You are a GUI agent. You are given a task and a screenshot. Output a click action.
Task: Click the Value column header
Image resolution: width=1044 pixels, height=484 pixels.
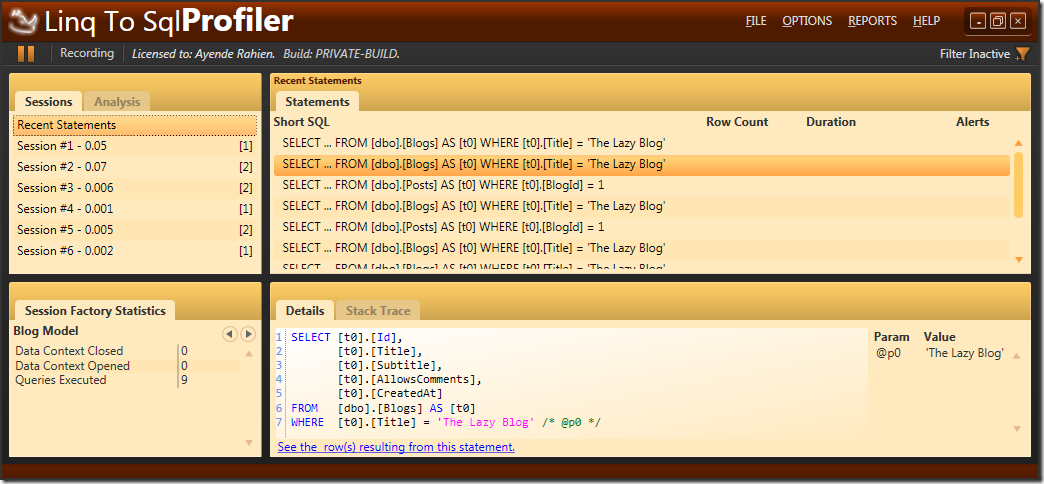939,337
